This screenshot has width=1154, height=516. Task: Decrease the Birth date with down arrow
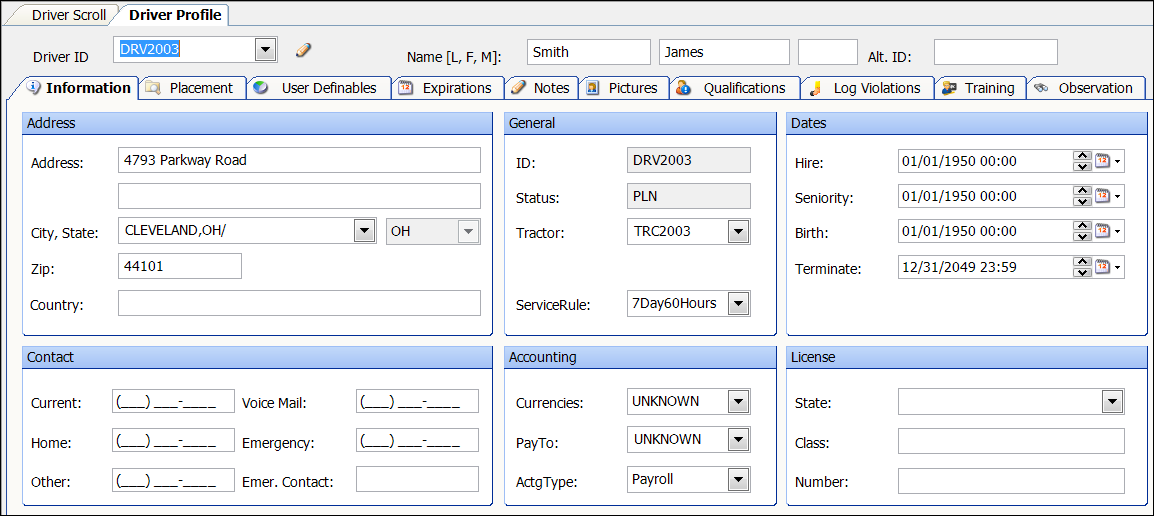1082,237
